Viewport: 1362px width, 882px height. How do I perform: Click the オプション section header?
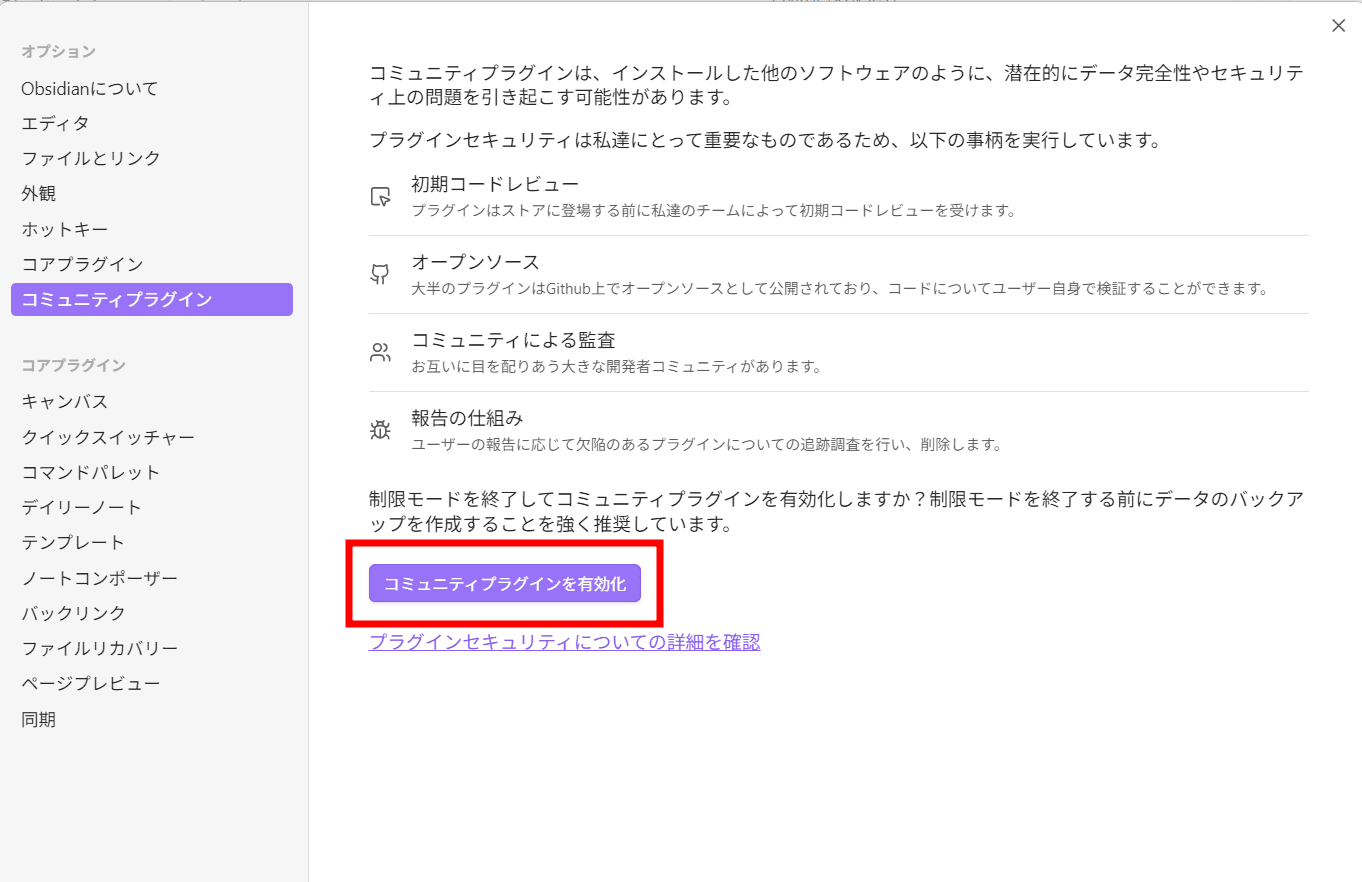(58, 51)
